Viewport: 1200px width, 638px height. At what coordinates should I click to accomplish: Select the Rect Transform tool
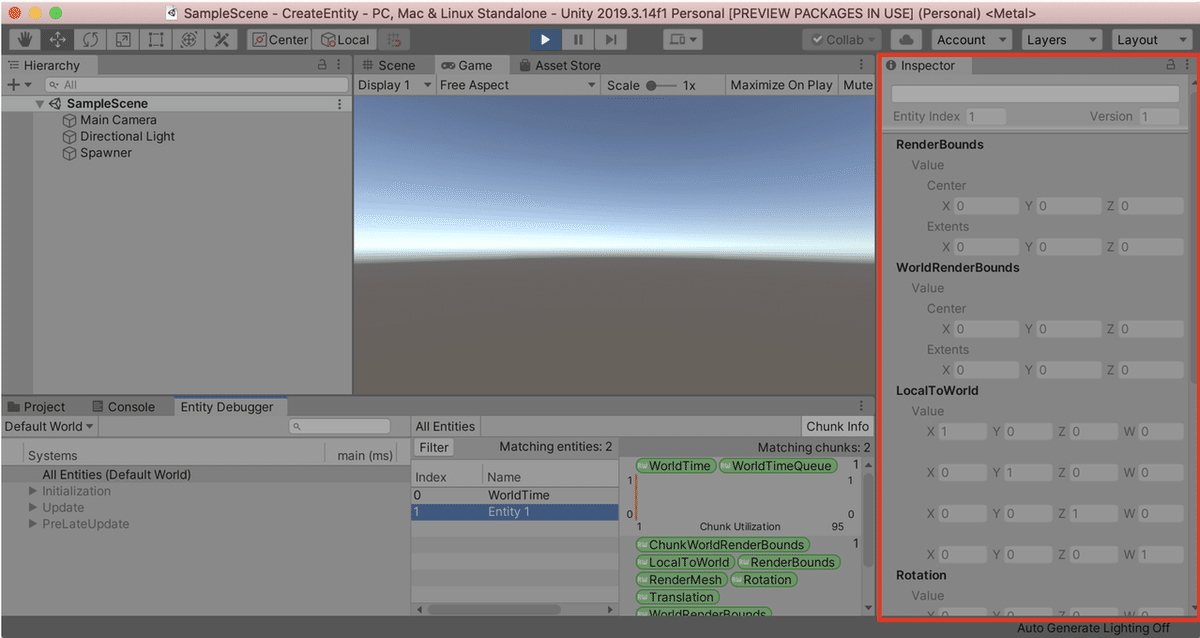pos(156,40)
